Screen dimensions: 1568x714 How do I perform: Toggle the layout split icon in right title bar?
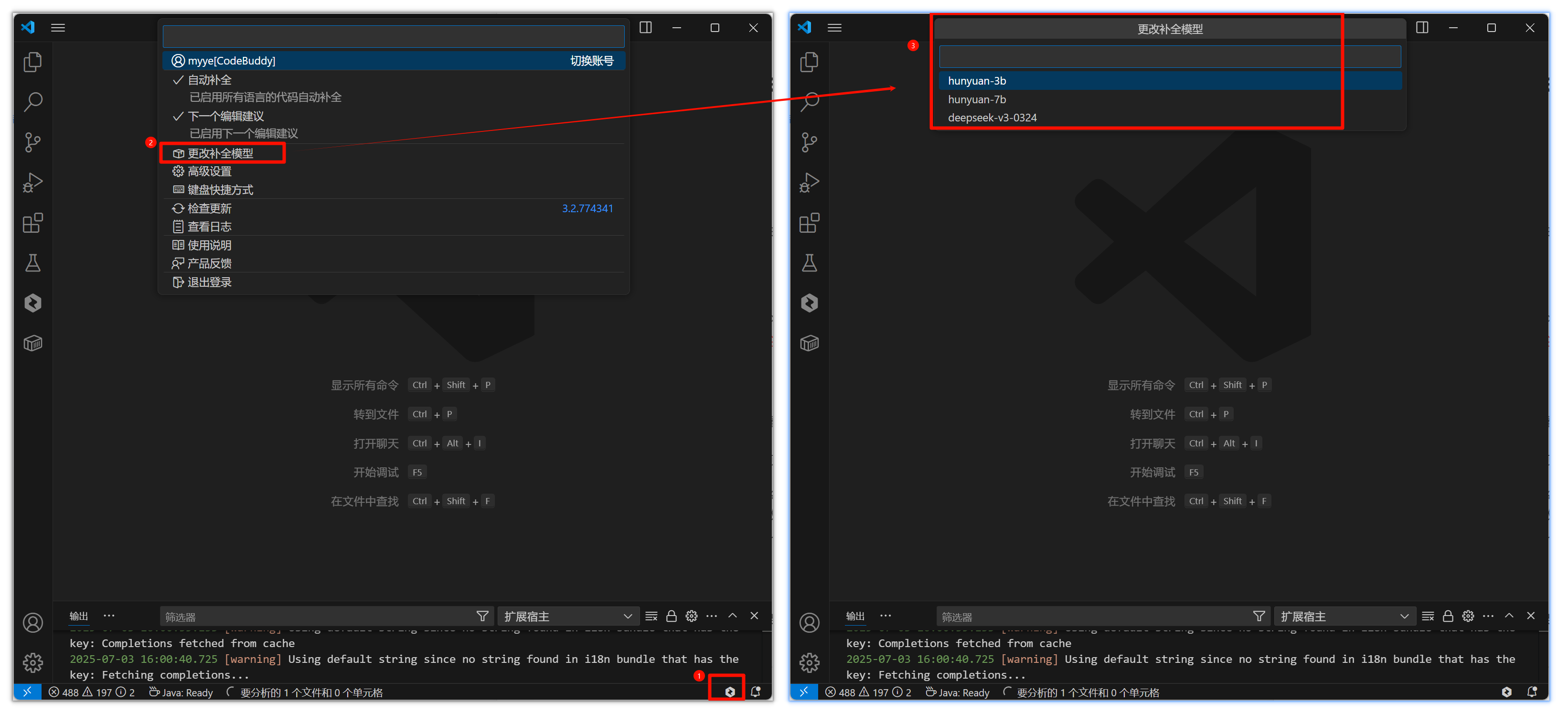tap(1422, 27)
